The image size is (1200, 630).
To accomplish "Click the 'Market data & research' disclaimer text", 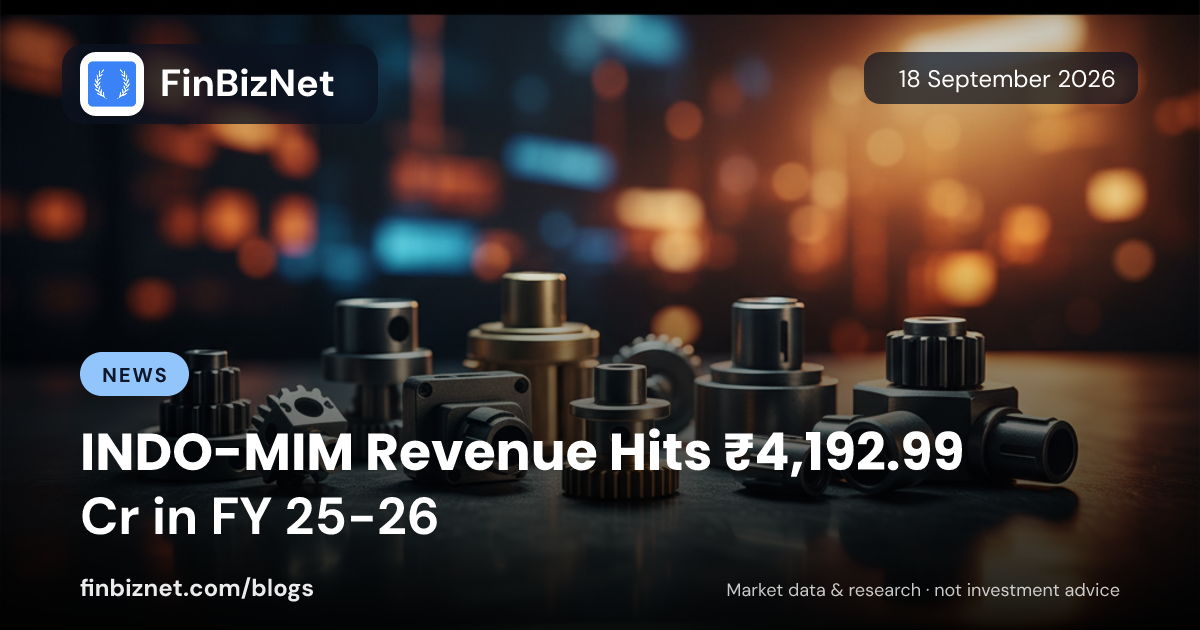I will click(923, 590).
